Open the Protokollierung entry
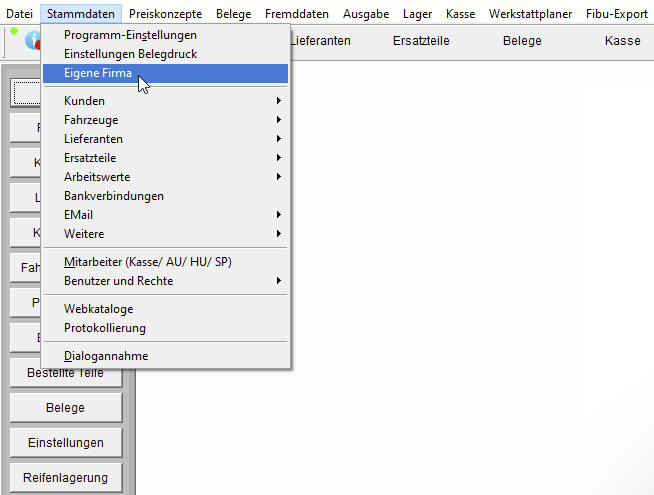This screenshot has width=654, height=495. tap(165, 328)
